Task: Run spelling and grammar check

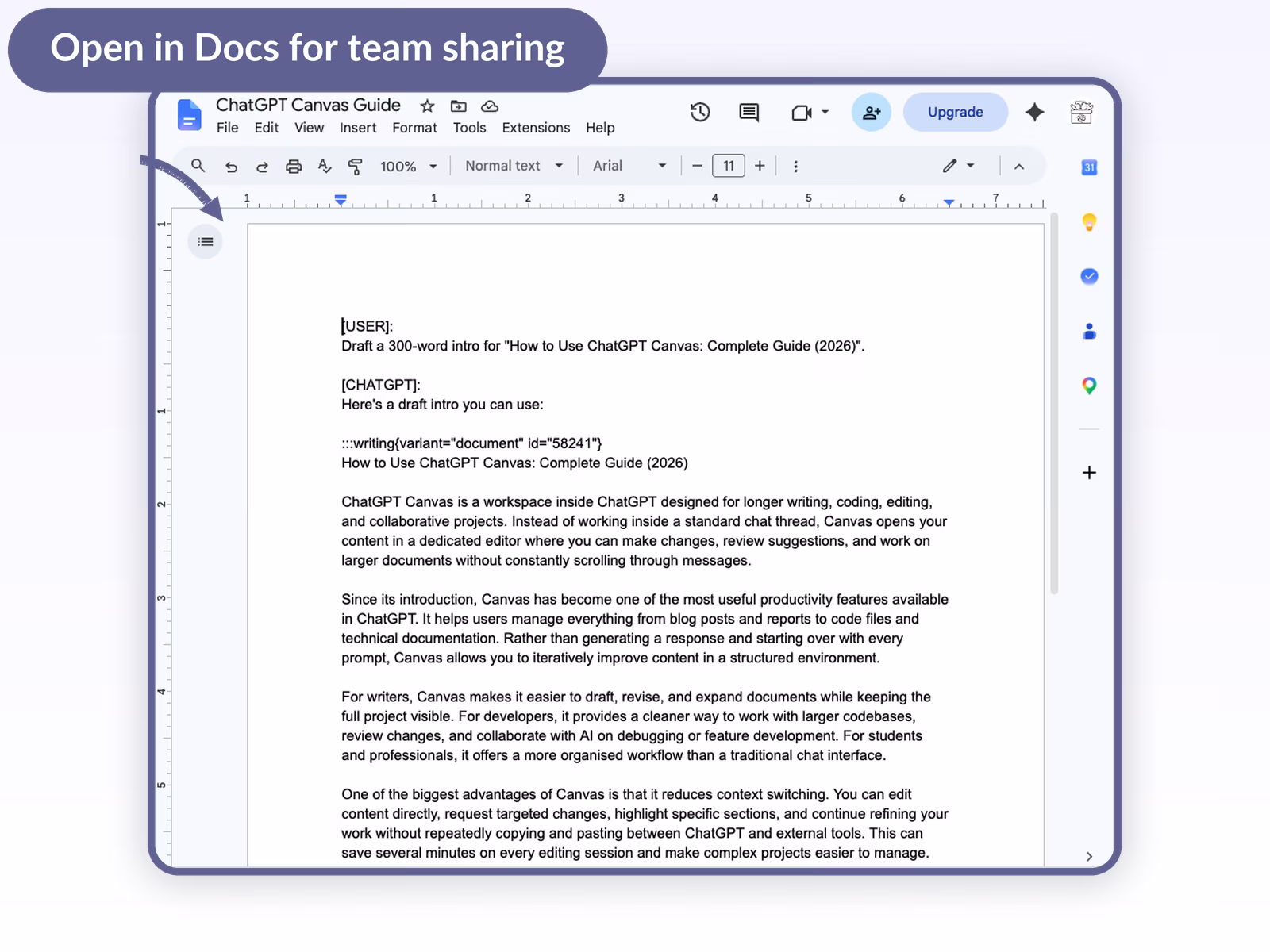Action: coord(325,166)
